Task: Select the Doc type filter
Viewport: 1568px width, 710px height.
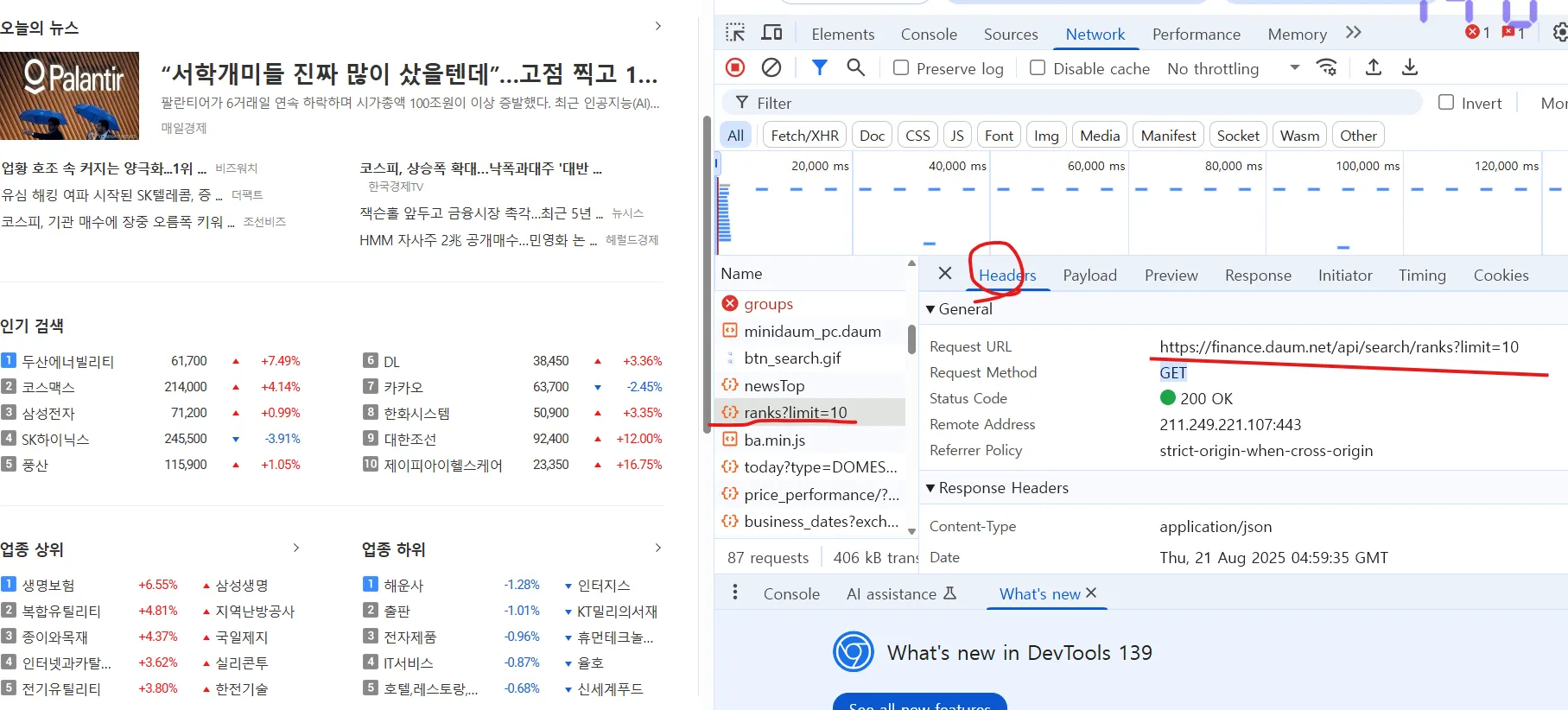Action: tap(872, 136)
